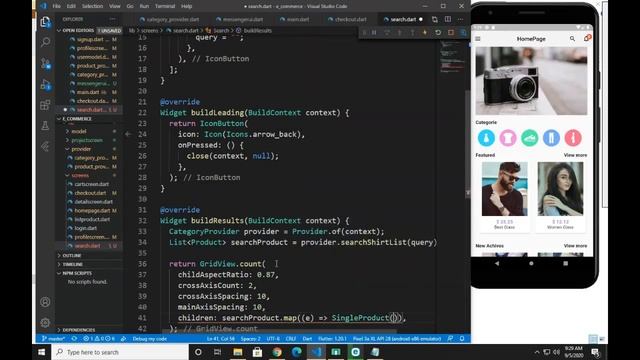Tap the bearded man product thumbnail
This screenshot has height=360, width=640.
click(504, 189)
